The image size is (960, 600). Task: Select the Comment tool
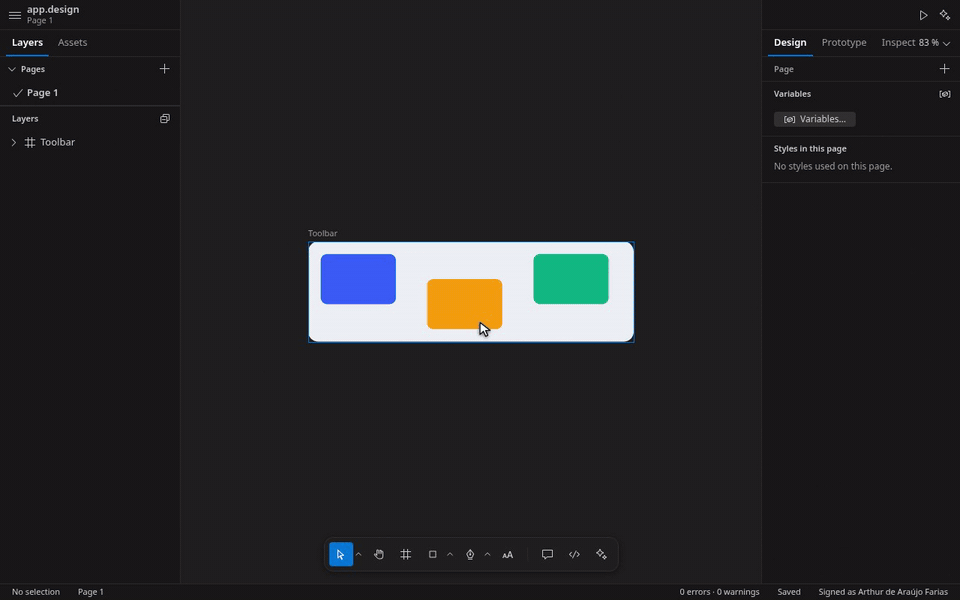[547, 554]
